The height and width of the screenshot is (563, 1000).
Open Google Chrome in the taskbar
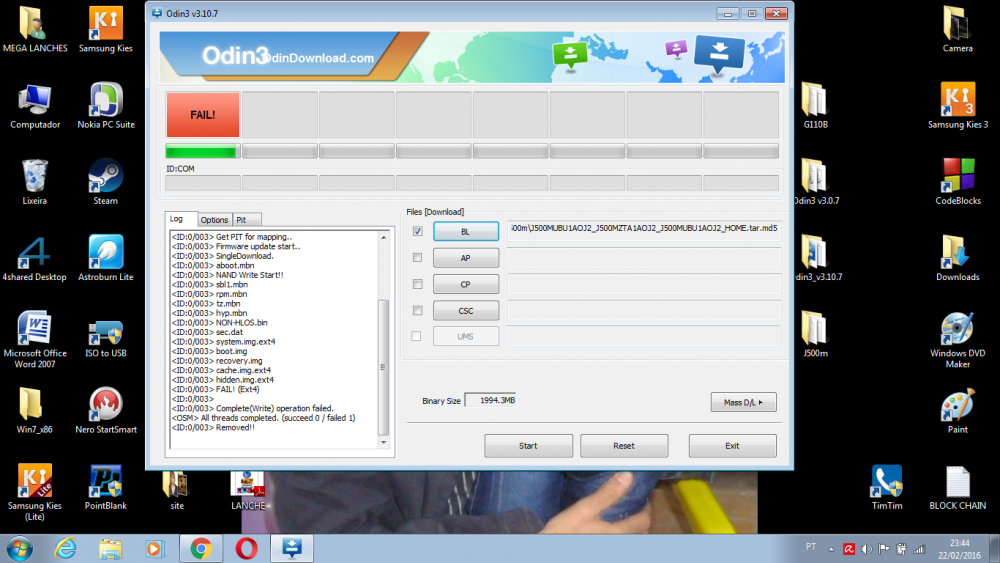point(201,548)
